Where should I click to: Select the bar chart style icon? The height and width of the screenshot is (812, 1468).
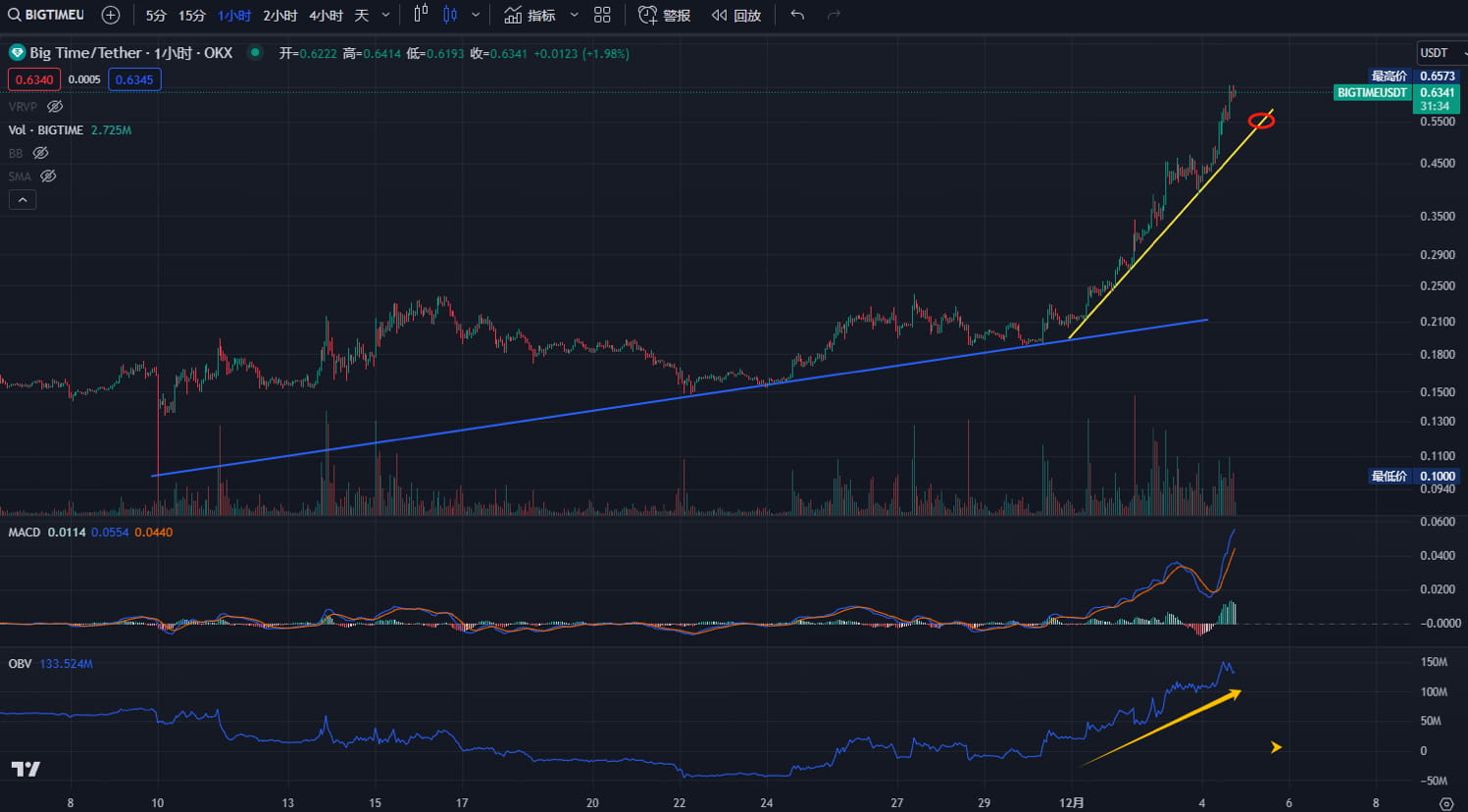421,15
